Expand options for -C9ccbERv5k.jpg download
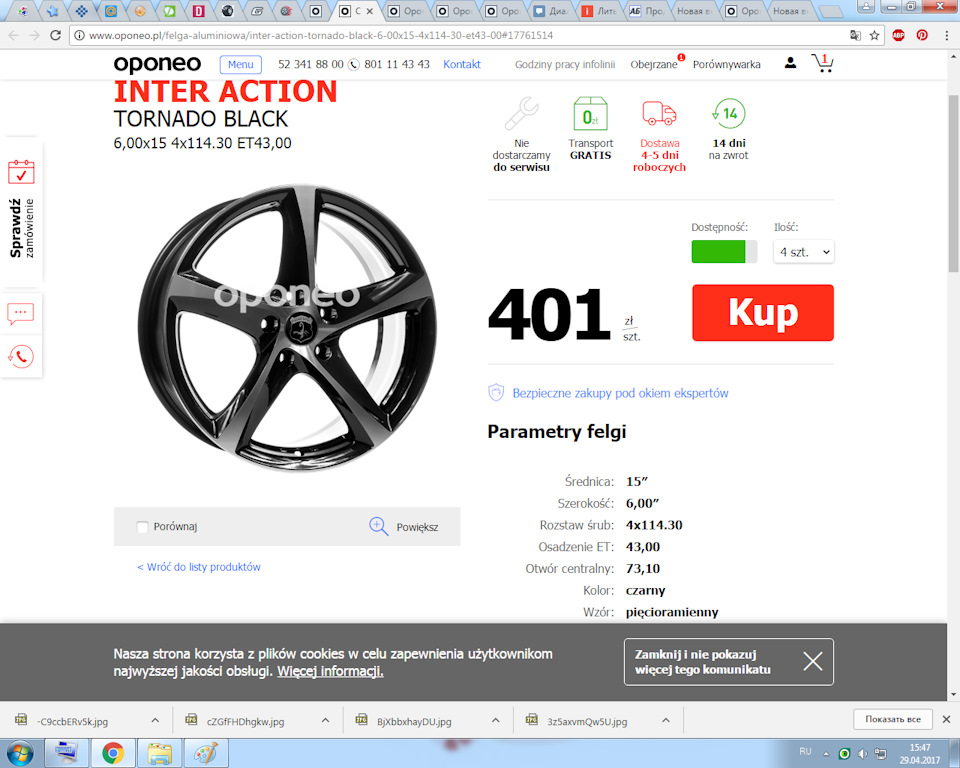Image resolution: width=960 pixels, height=768 pixels. (x=155, y=720)
